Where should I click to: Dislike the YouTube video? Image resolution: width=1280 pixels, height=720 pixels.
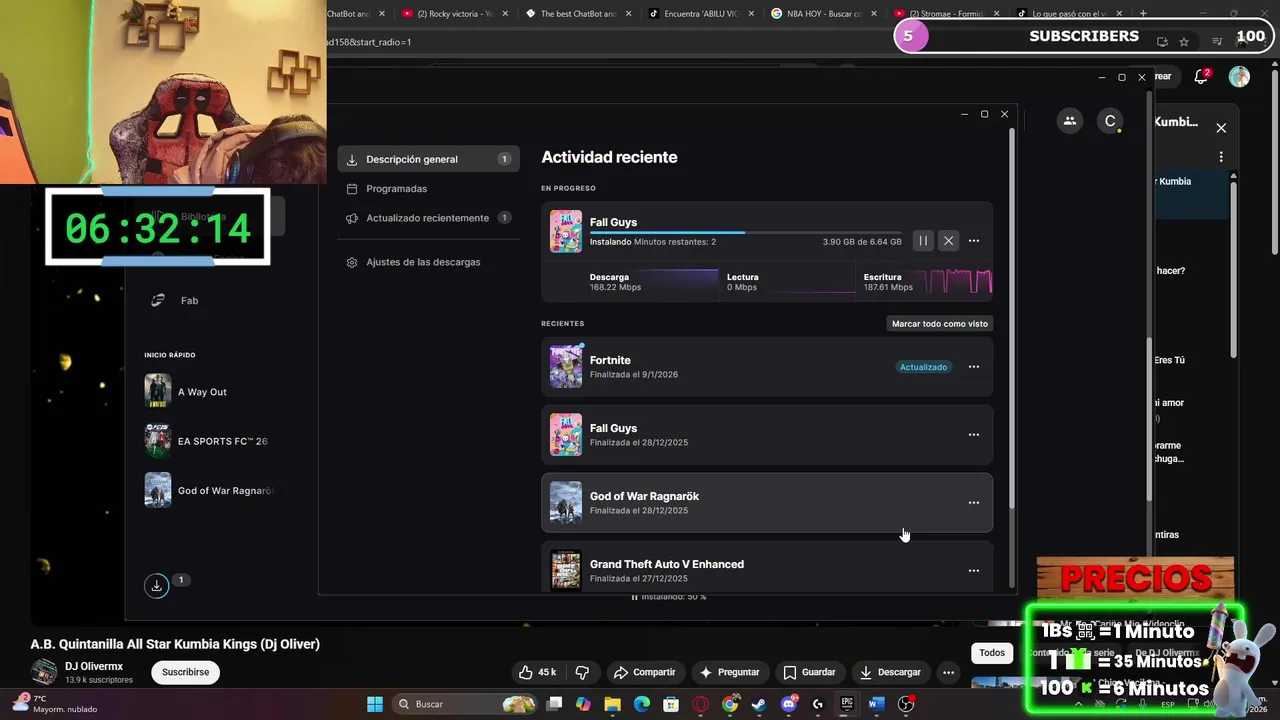[582, 672]
